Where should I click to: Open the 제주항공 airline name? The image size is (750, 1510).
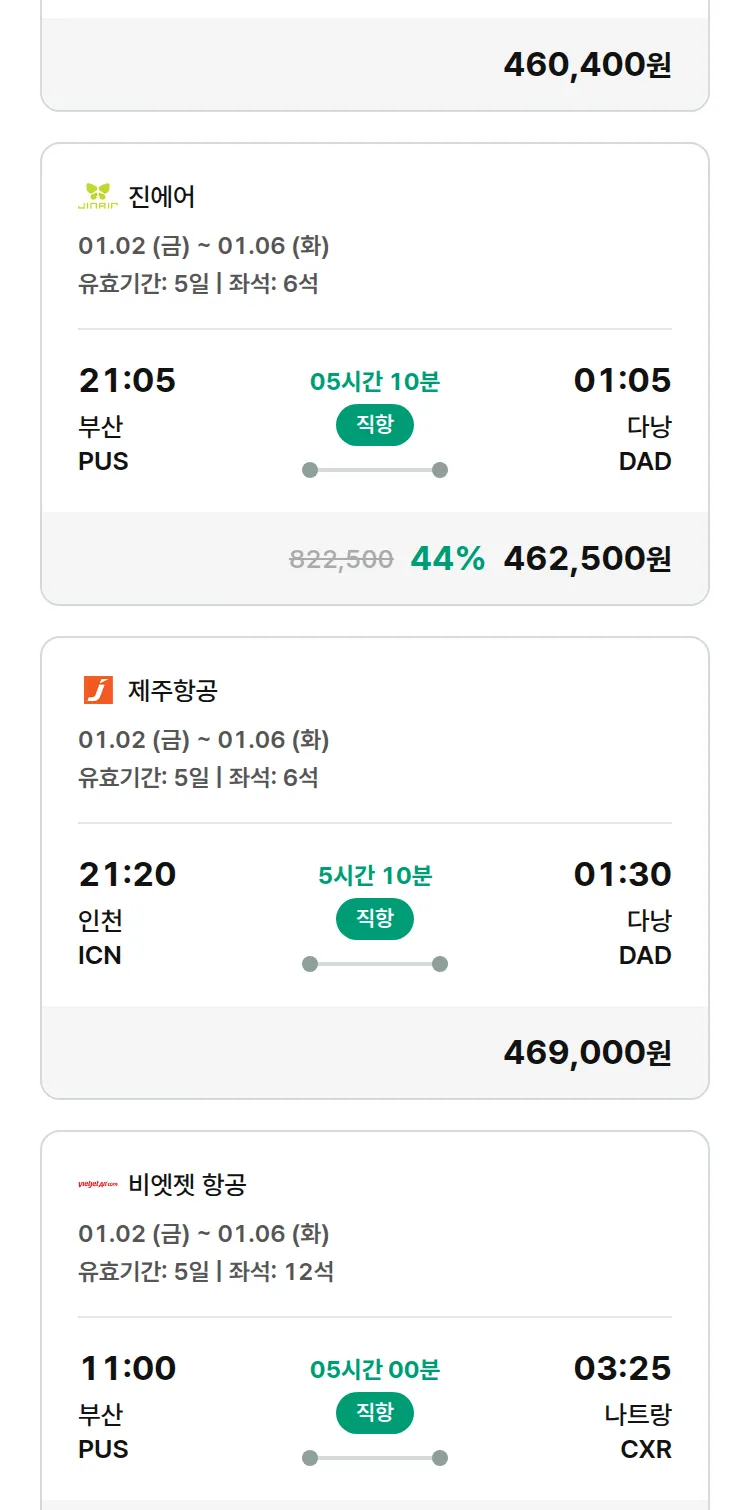click(173, 690)
